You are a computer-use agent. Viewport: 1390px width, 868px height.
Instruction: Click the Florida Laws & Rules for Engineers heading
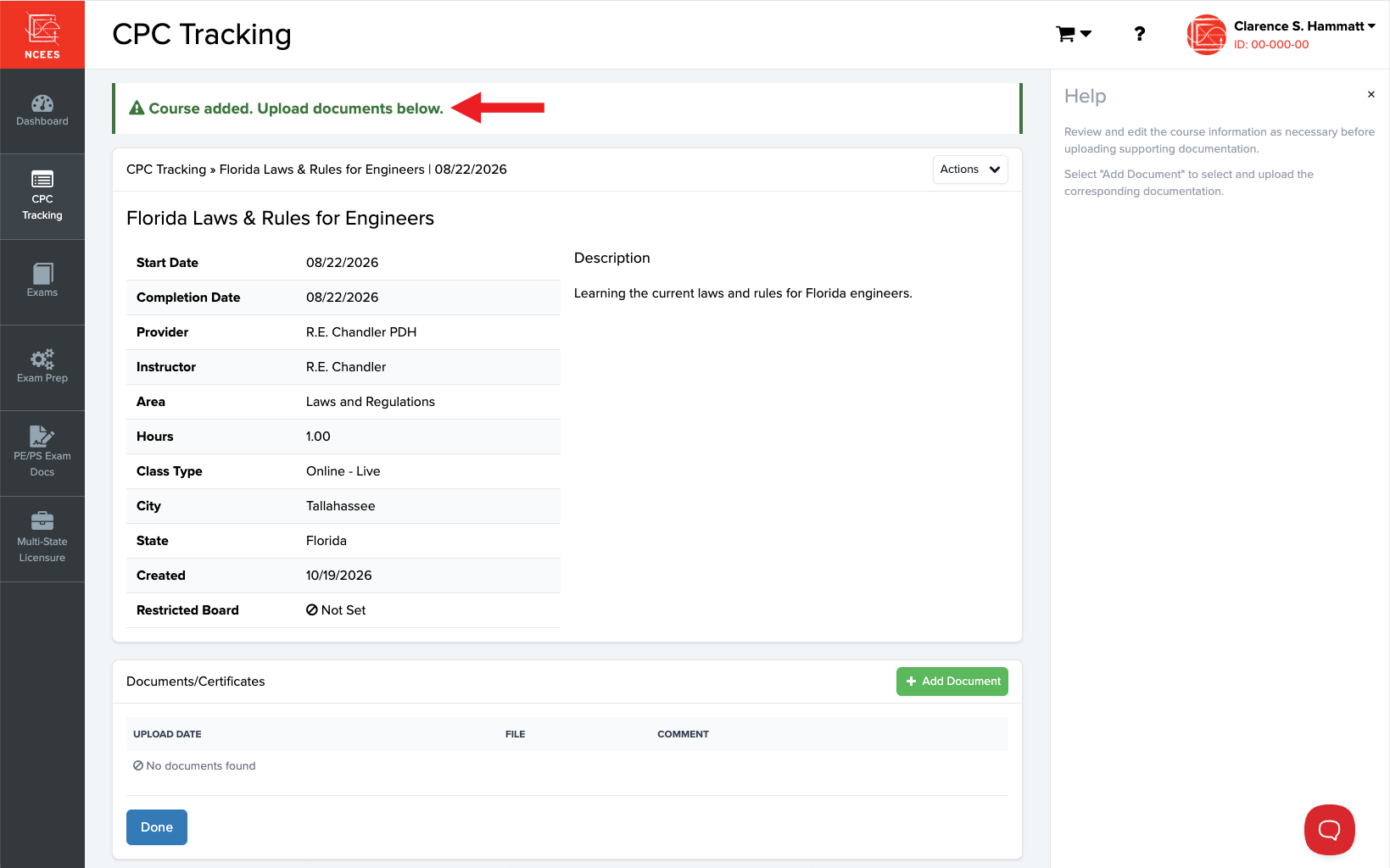pyautogui.click(x=280, y=219)
